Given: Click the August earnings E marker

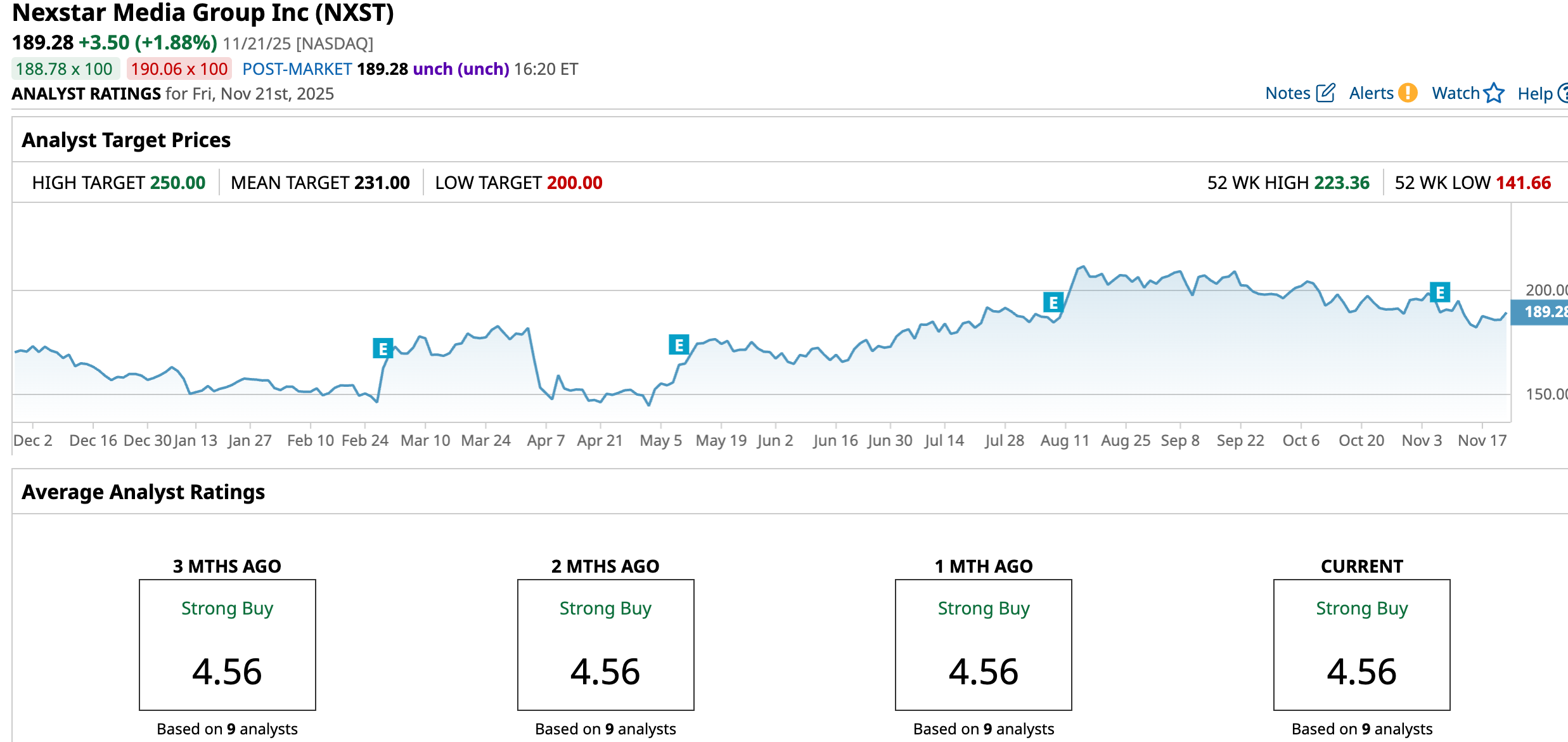Looking at the screenshot, I should pos(1053,303).
